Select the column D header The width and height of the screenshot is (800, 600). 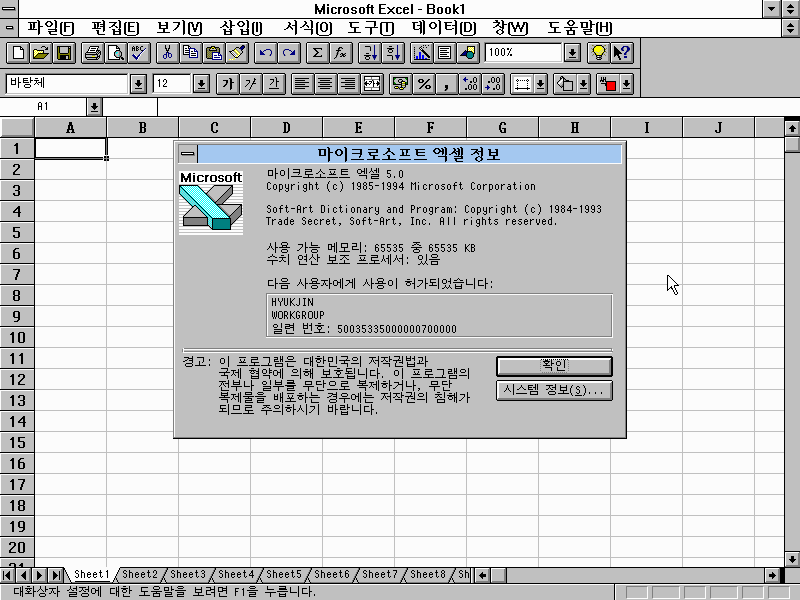(286, 128)
